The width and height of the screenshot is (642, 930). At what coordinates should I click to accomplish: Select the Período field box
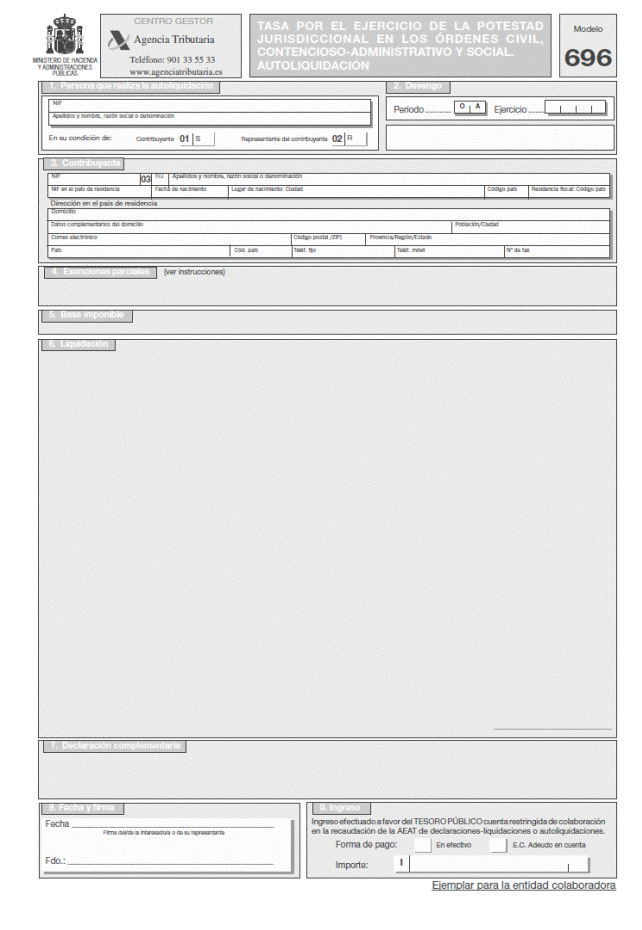[470, 107]
